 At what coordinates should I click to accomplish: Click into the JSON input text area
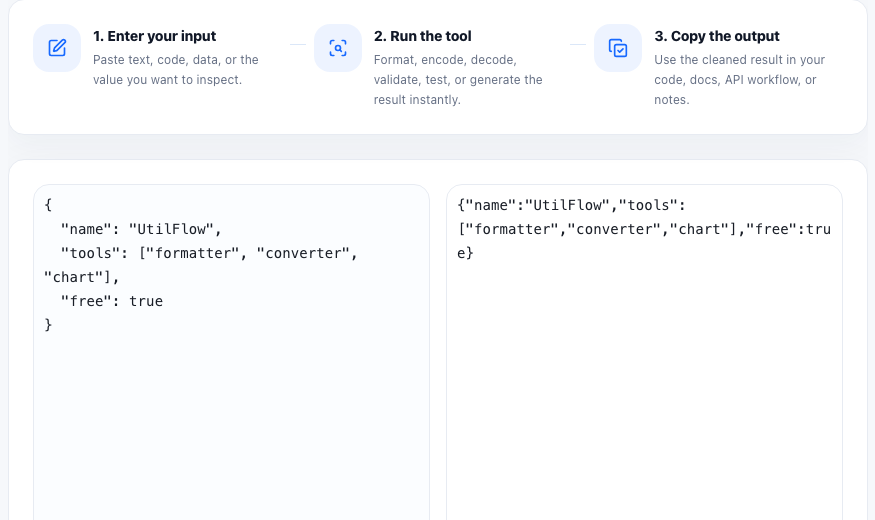pos(232,353)
